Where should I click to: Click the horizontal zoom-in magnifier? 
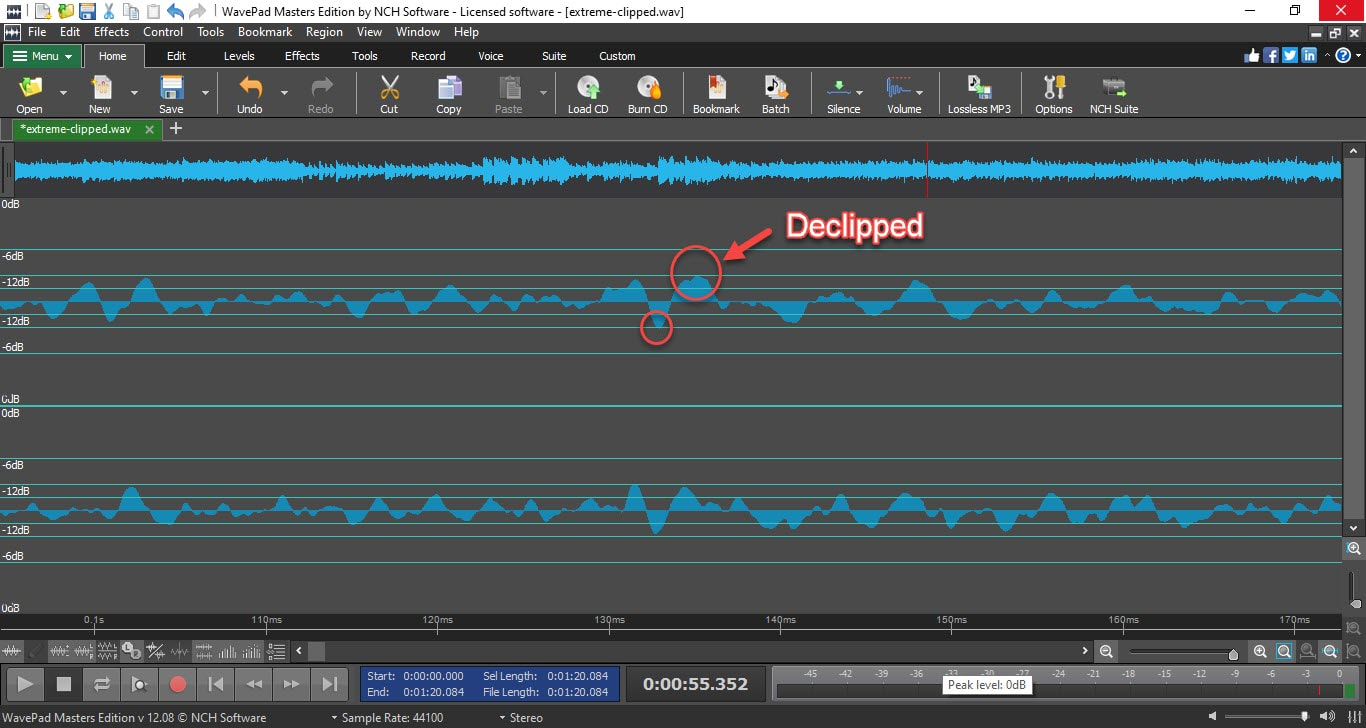point(1260,651)
